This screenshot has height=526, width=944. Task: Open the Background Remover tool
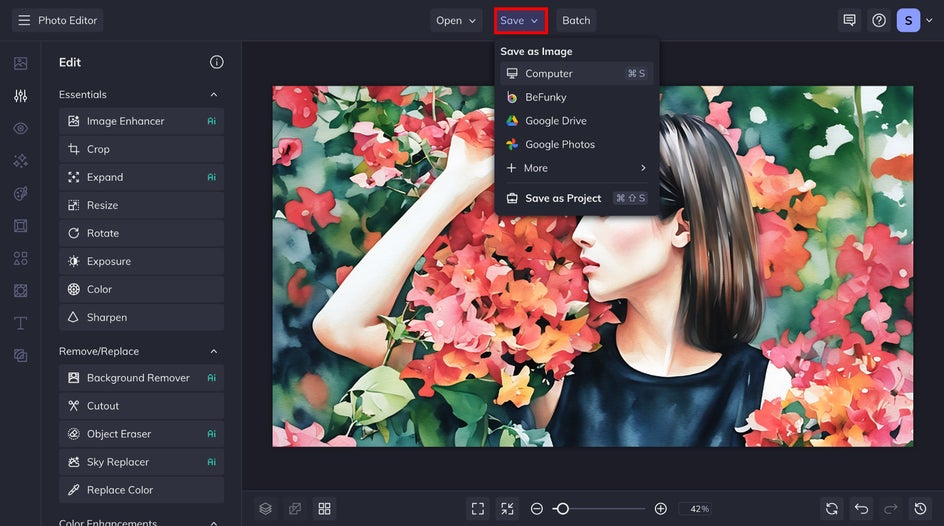pos(141,378)
